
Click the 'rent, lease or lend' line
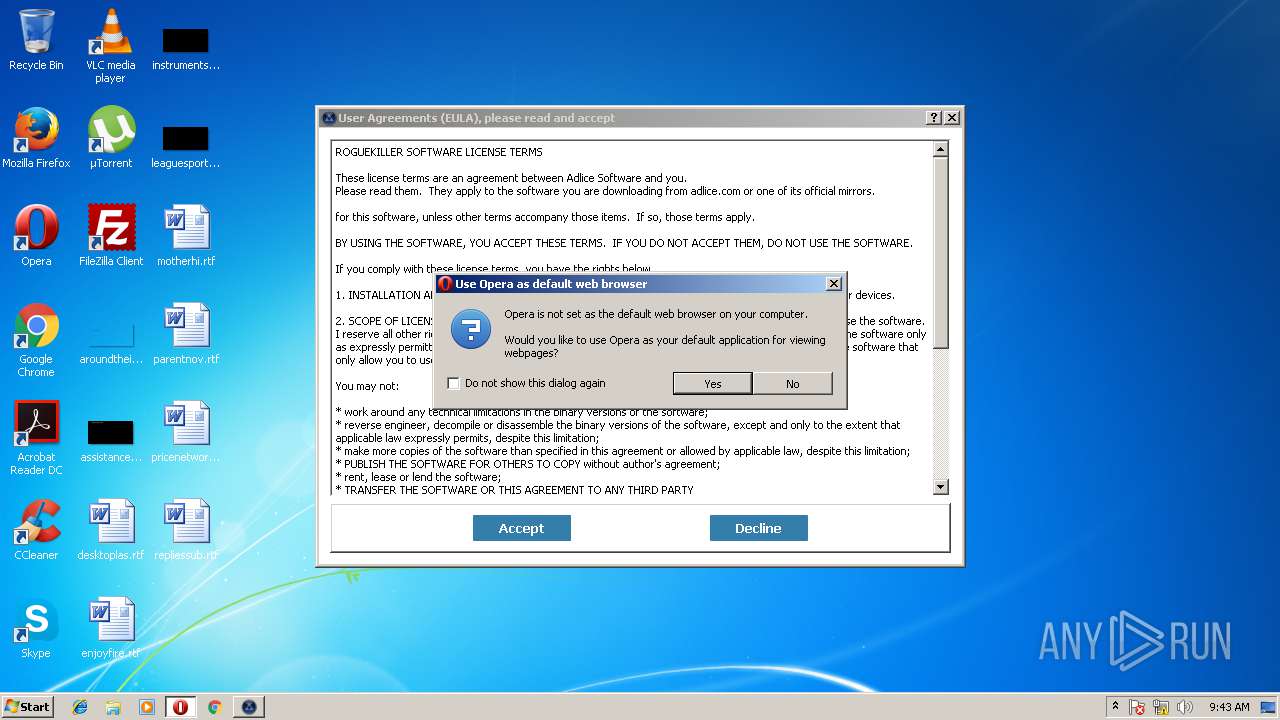pyautogui.click(x=418, y=477)
